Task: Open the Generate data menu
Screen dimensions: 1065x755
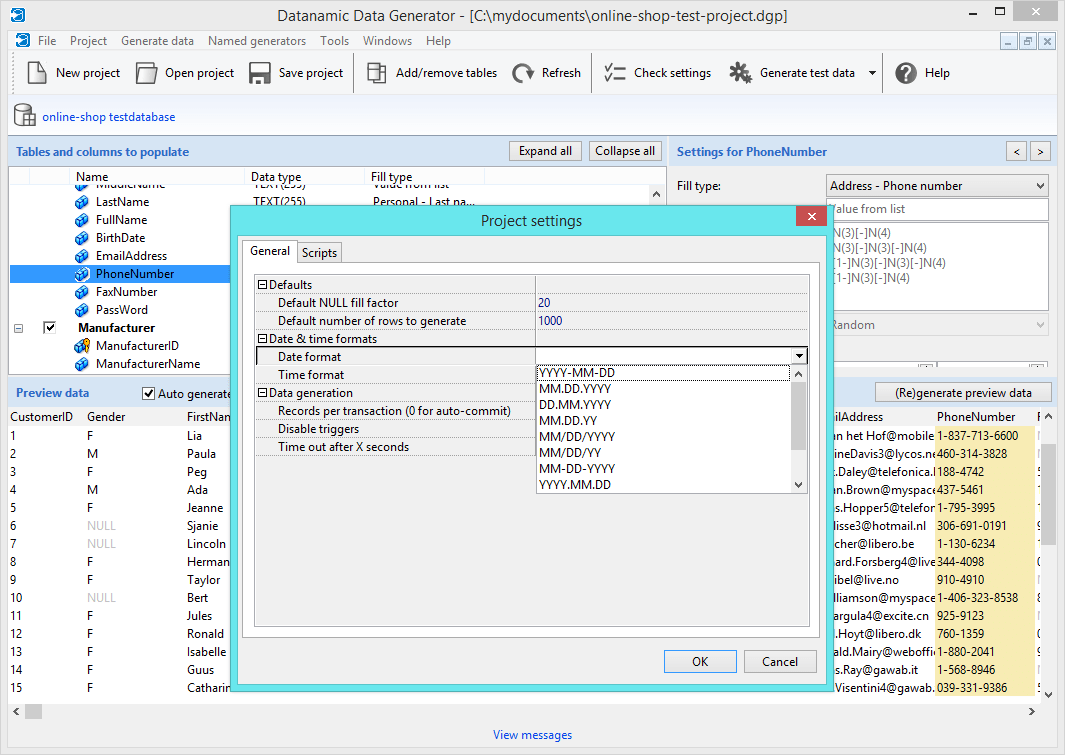Action: pos(157,41)
